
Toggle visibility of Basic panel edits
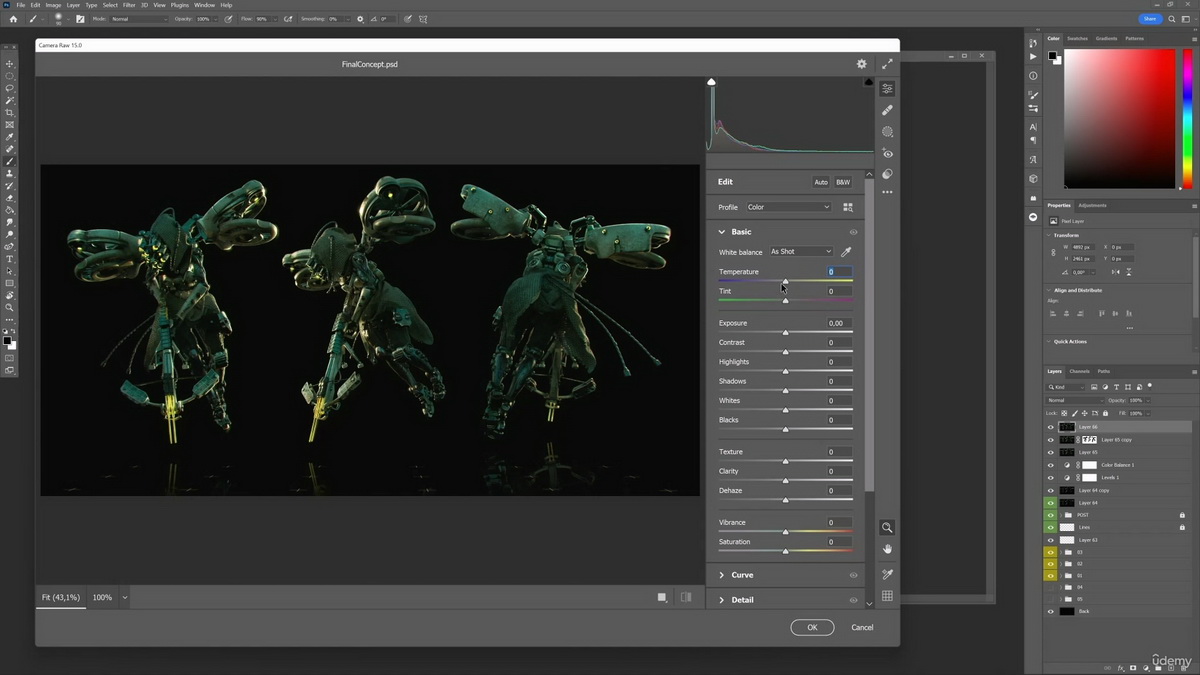853,232
